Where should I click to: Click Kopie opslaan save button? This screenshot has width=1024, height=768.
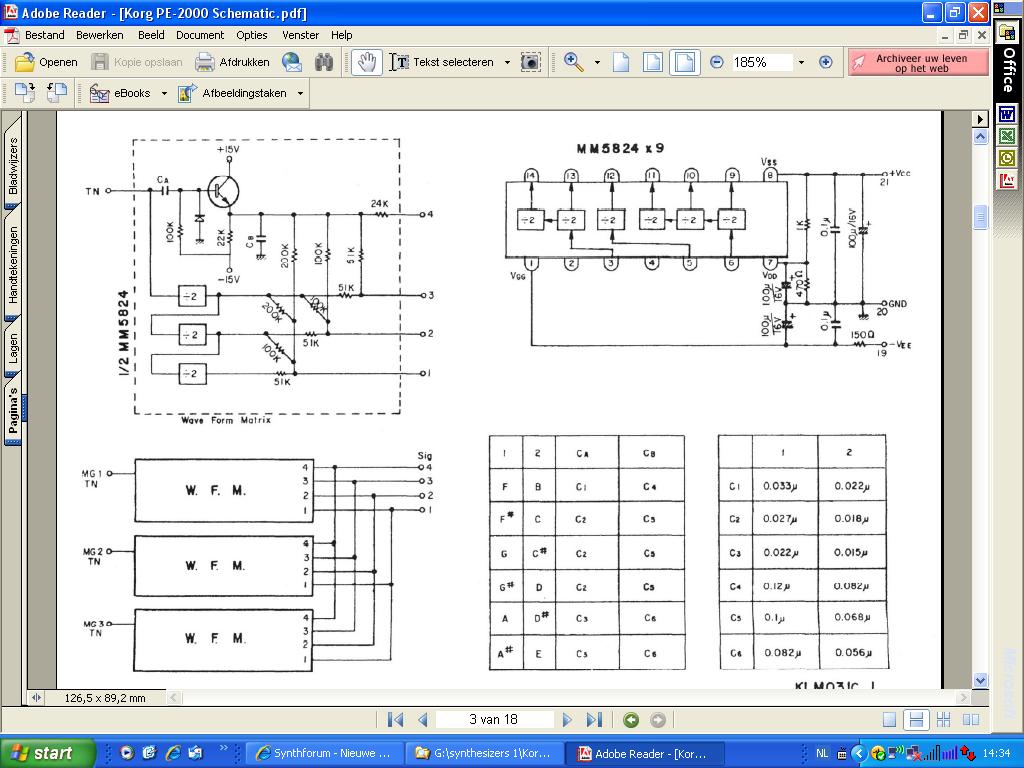[x=137, y=62]
